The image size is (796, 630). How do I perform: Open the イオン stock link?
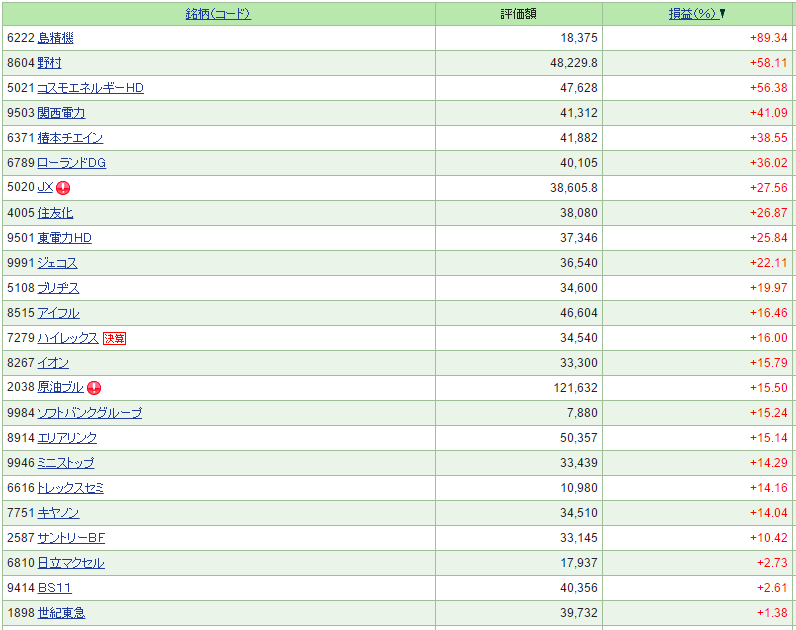(53, 362)
